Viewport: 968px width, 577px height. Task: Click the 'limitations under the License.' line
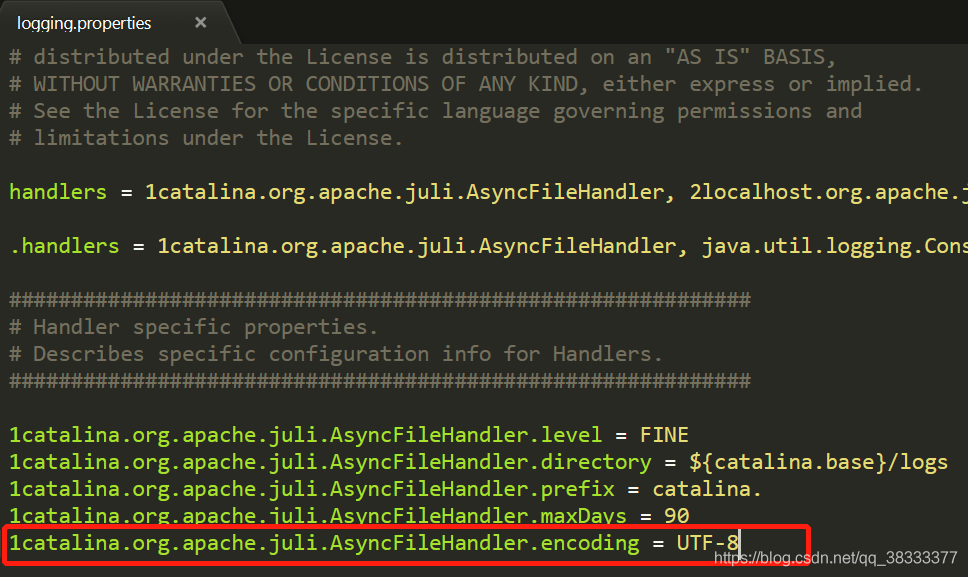(x=206, y=138)
